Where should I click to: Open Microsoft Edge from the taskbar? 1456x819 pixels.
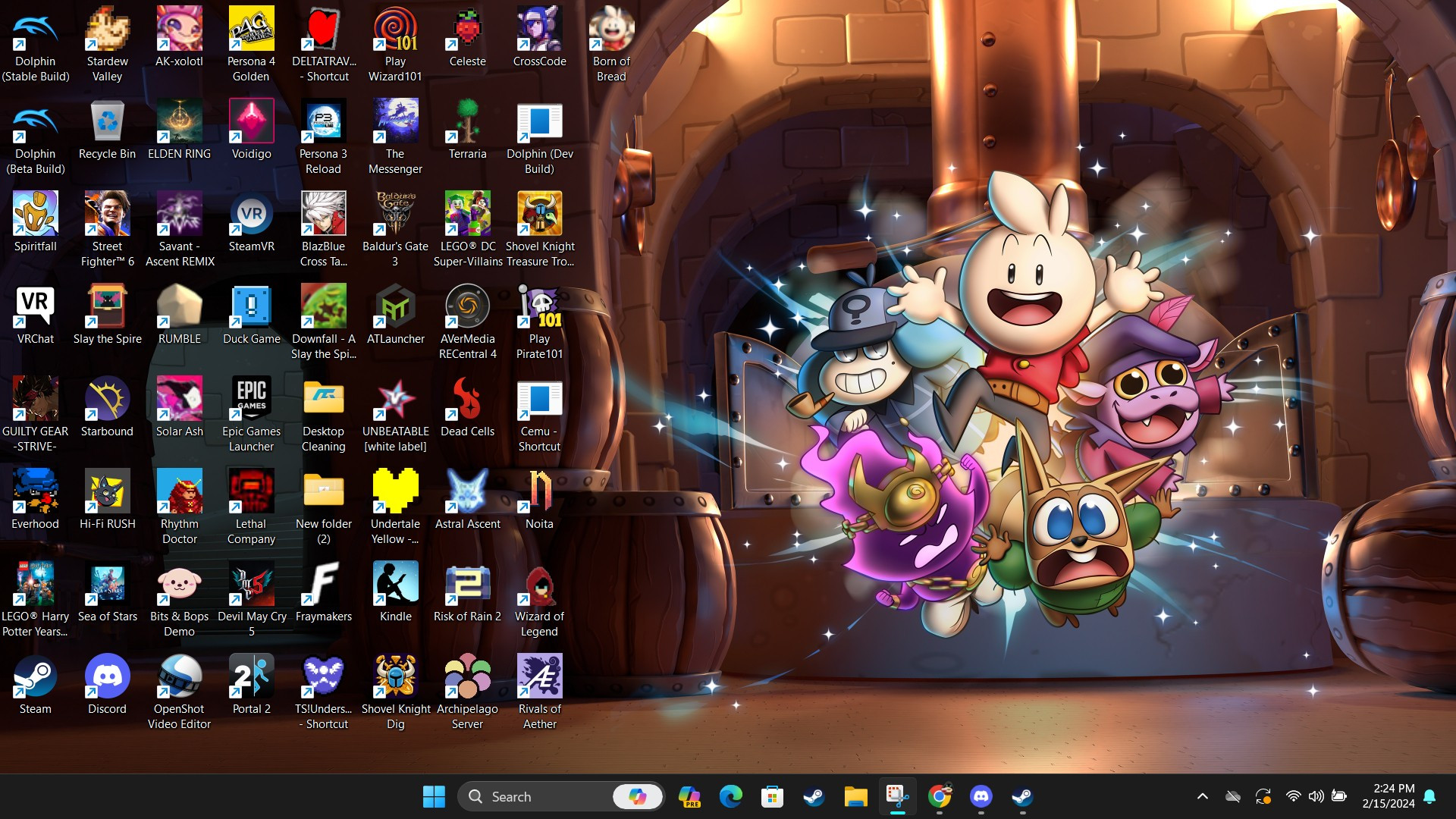point(731,796)
